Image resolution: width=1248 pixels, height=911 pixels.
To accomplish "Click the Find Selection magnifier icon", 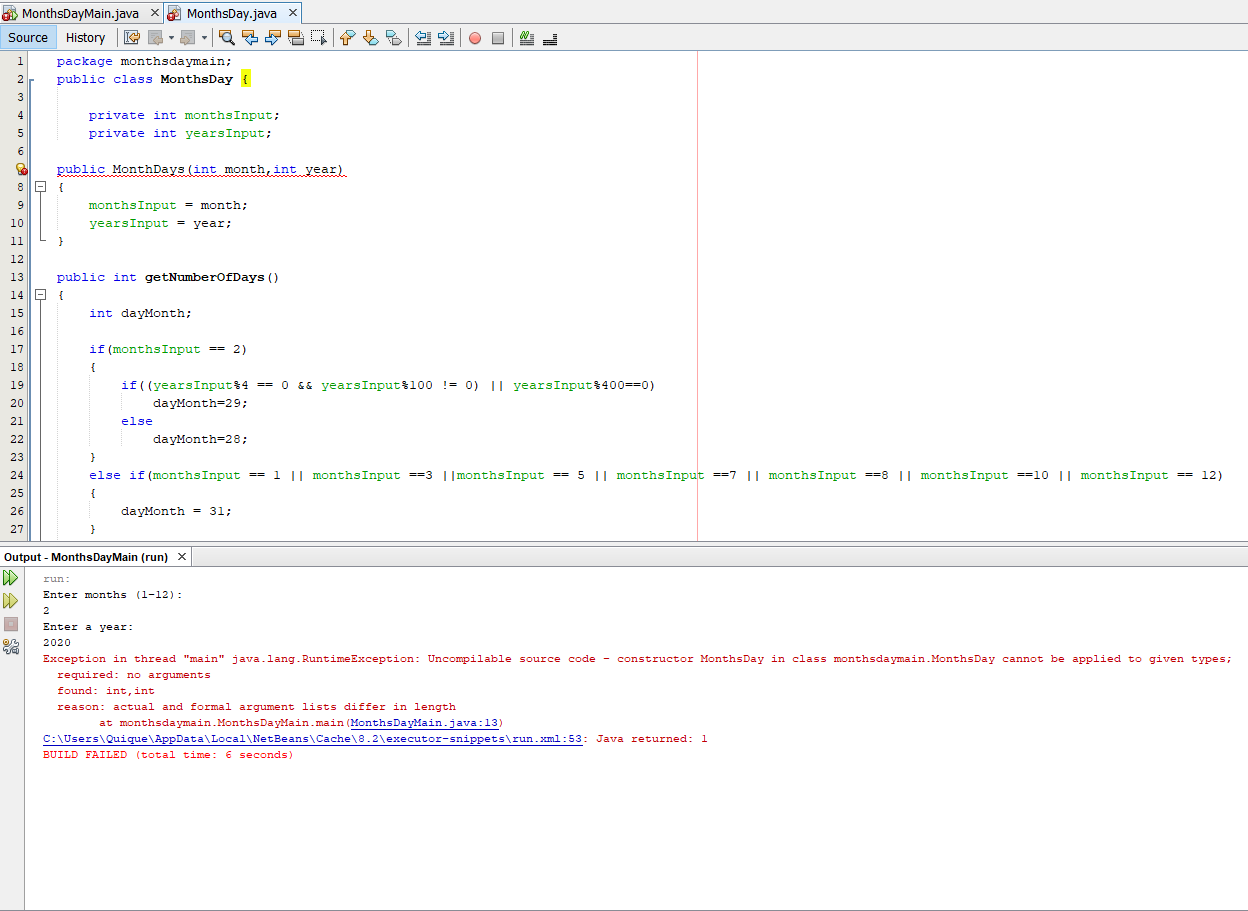I will coord(227,38).
